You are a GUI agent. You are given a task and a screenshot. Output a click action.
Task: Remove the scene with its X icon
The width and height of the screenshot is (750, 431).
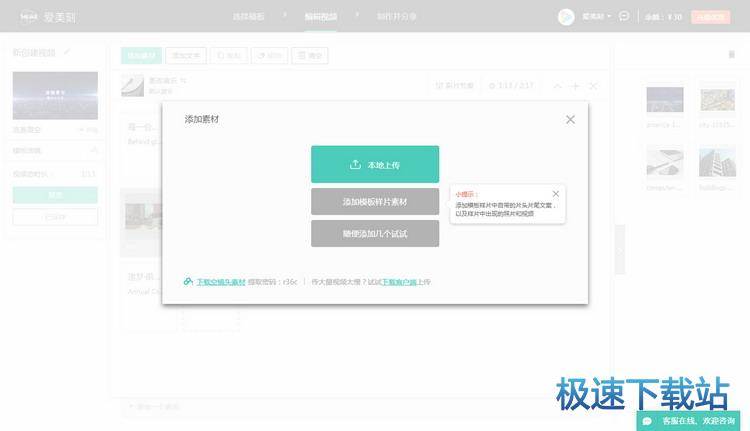(x=593, y=86)
